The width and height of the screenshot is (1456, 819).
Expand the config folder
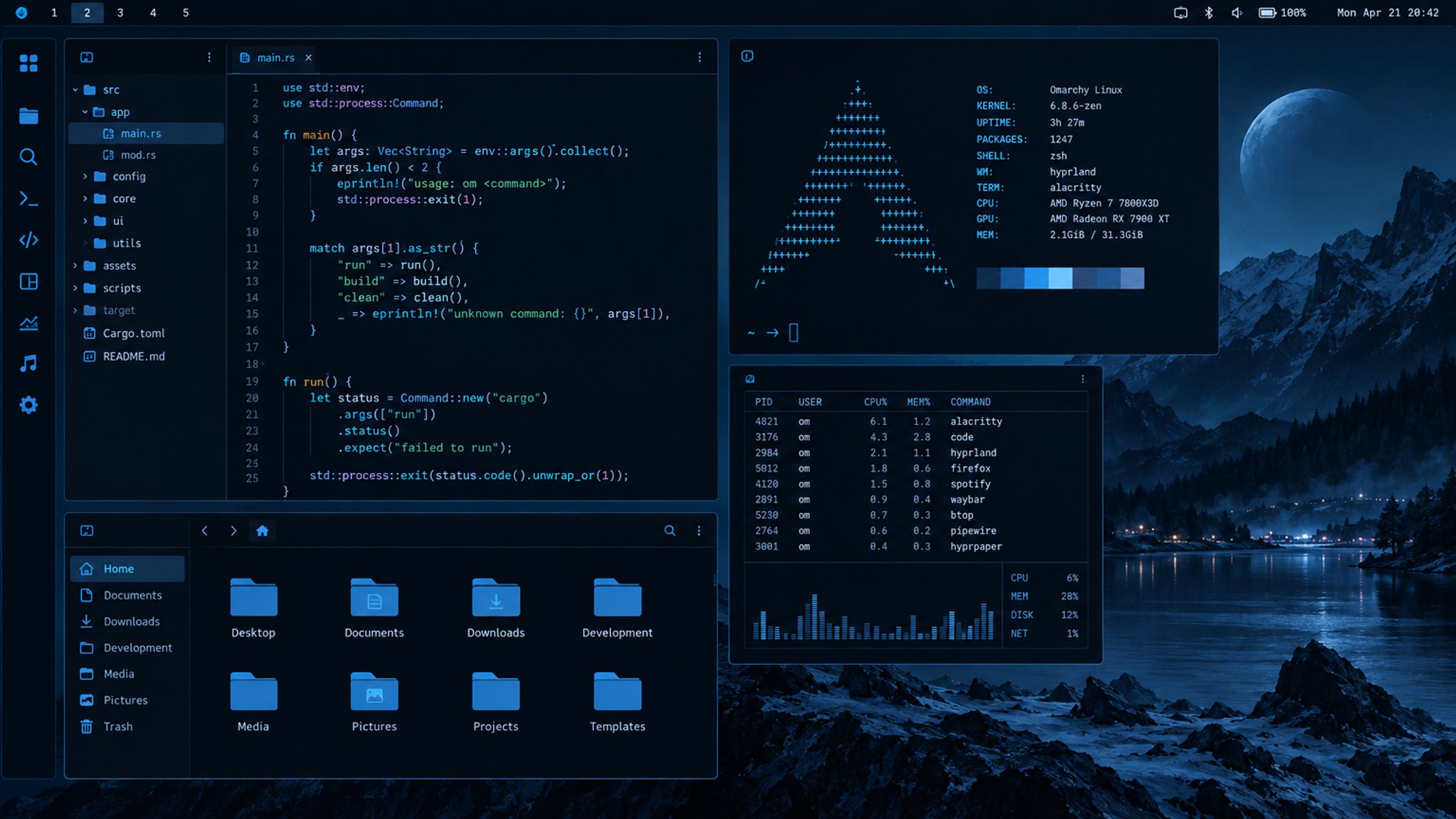85,176
